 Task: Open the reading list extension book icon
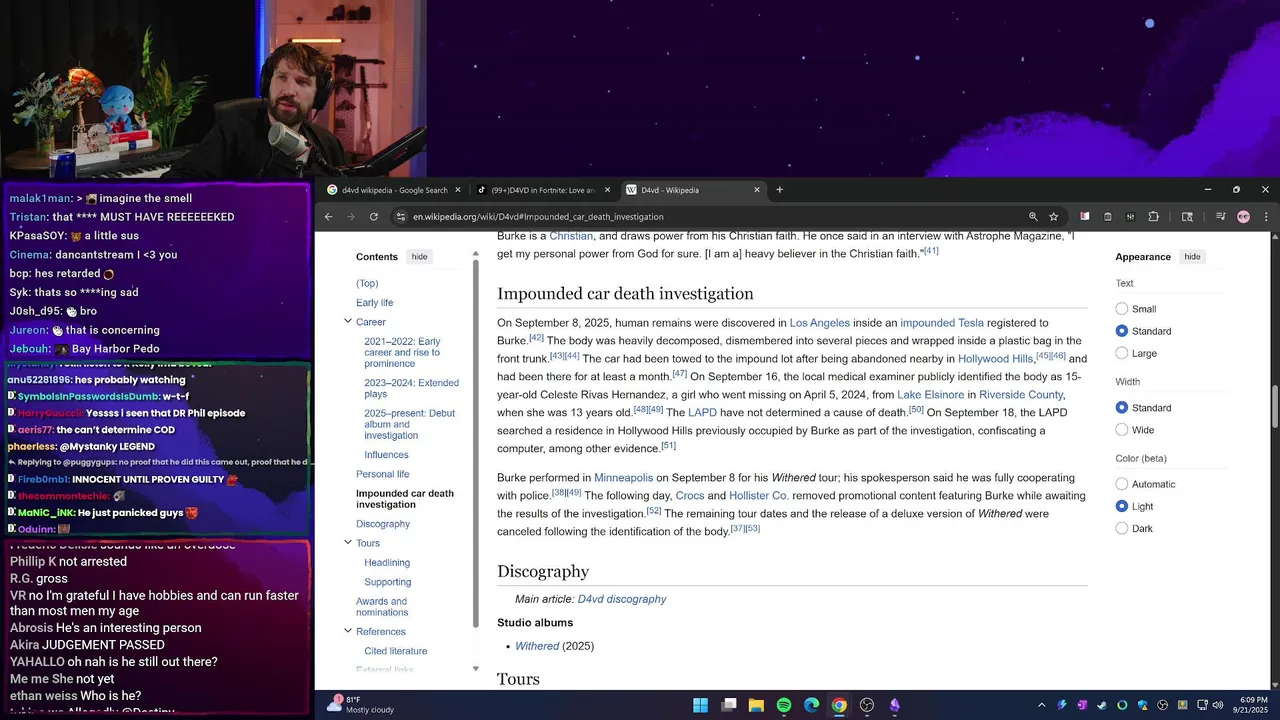(x=1085, y=217)
